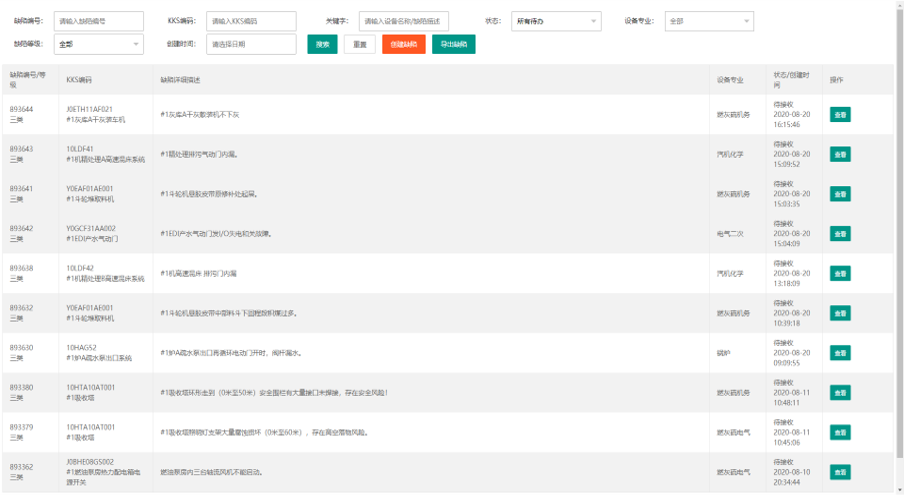Screen dimensions: 904x495
Task: Expand the 设备专业 dropdown
Action: point(708,21)
